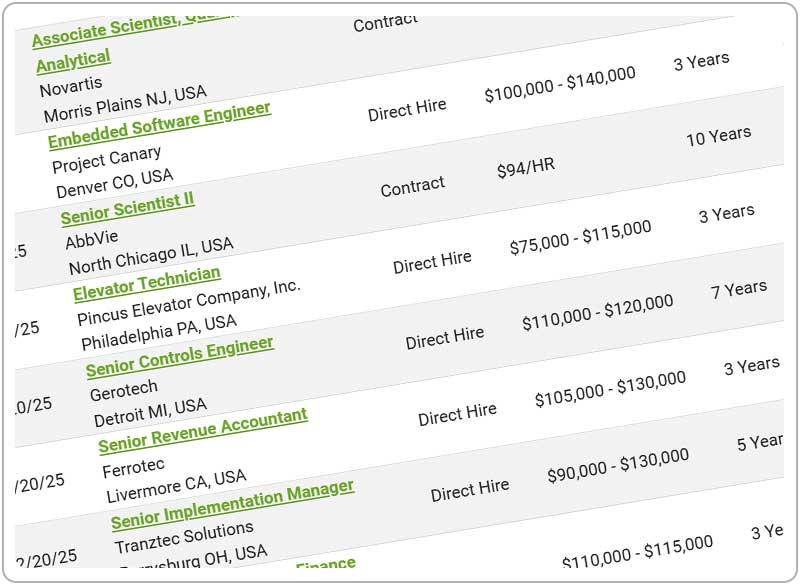The height and width of the screenshot is (584, 800).
Task: Select the Senior Revenue Accountant link
Action: pyautogui.click(x=203, y=430)
